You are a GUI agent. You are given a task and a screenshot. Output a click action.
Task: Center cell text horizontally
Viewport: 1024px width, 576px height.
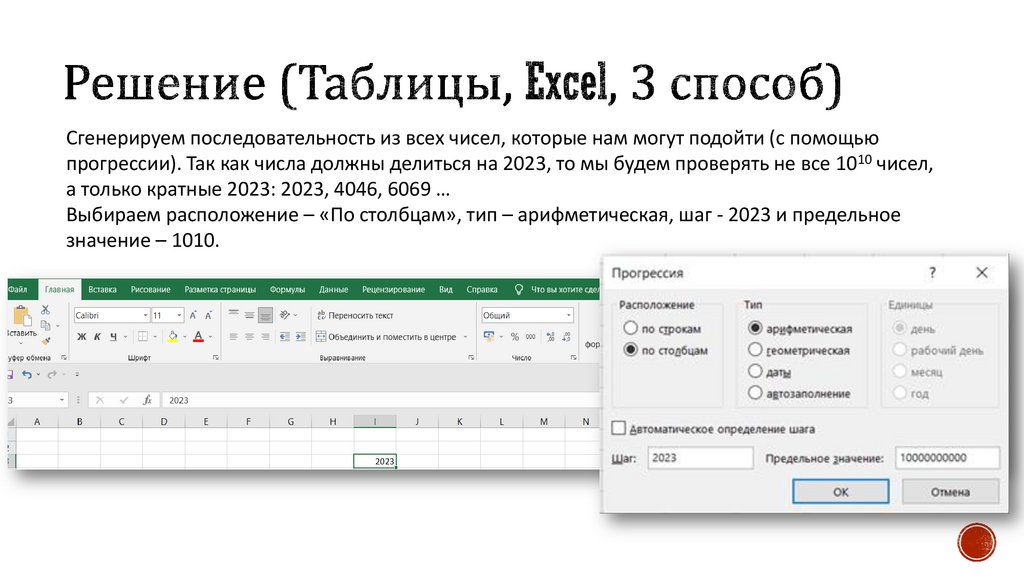[x=249, y=337]
